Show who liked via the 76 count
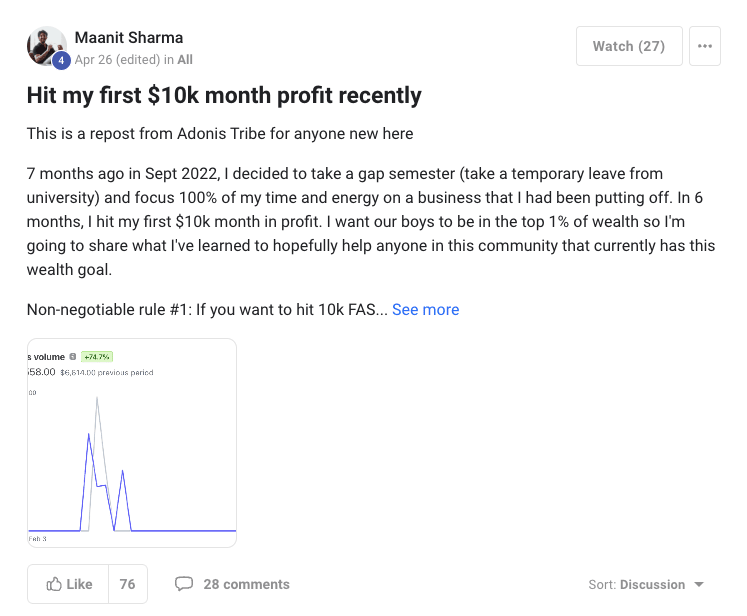Screen dimensions: 747x616 coord(127,585)
